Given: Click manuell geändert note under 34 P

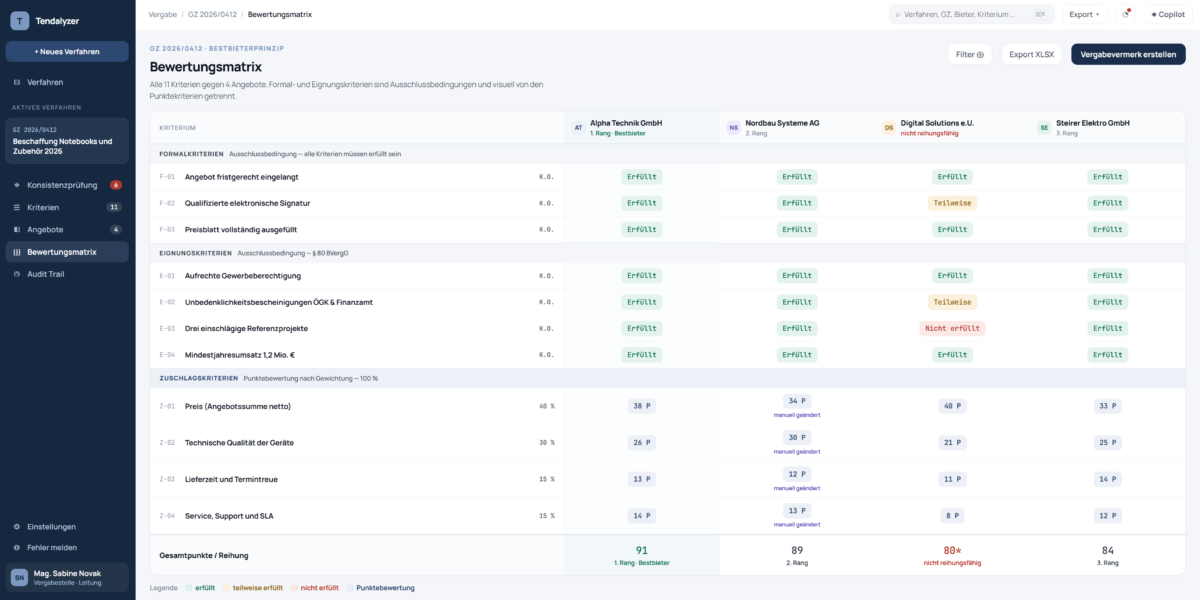Looking at the screenshot, I should tap(797, 415).
